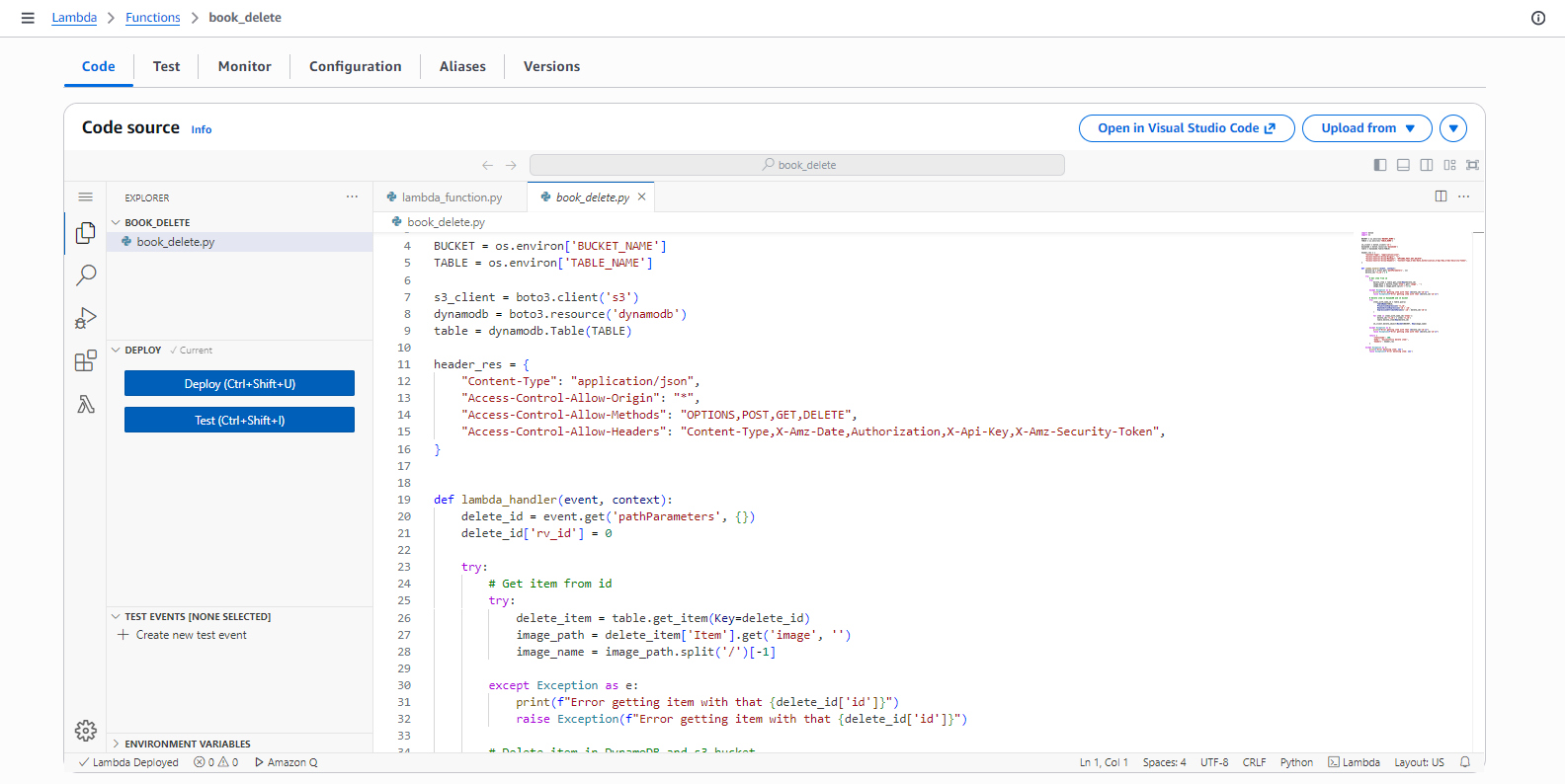Open the notifications bell in status bar
Screen dimensions: 1565x784
1465,762
